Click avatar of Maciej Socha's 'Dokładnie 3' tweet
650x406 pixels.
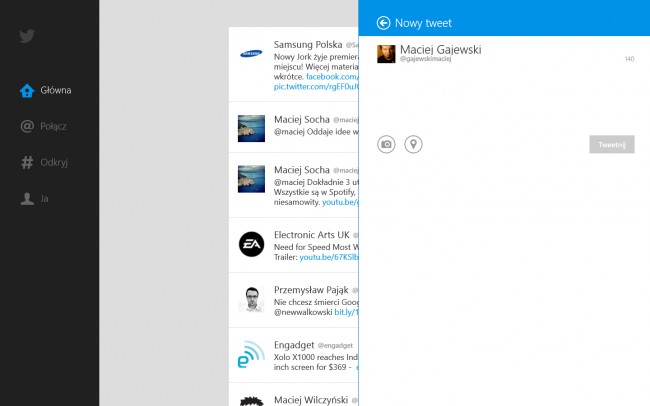(x=251, y=179)
